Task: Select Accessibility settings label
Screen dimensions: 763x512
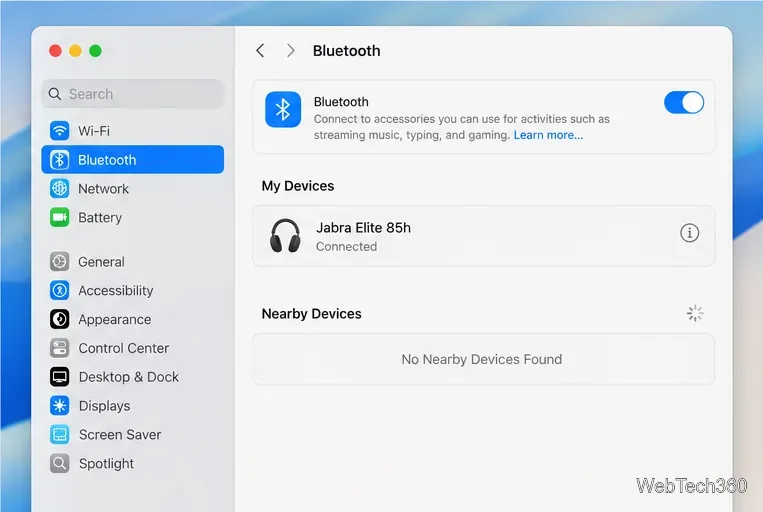Action: [x=116, y=291]
